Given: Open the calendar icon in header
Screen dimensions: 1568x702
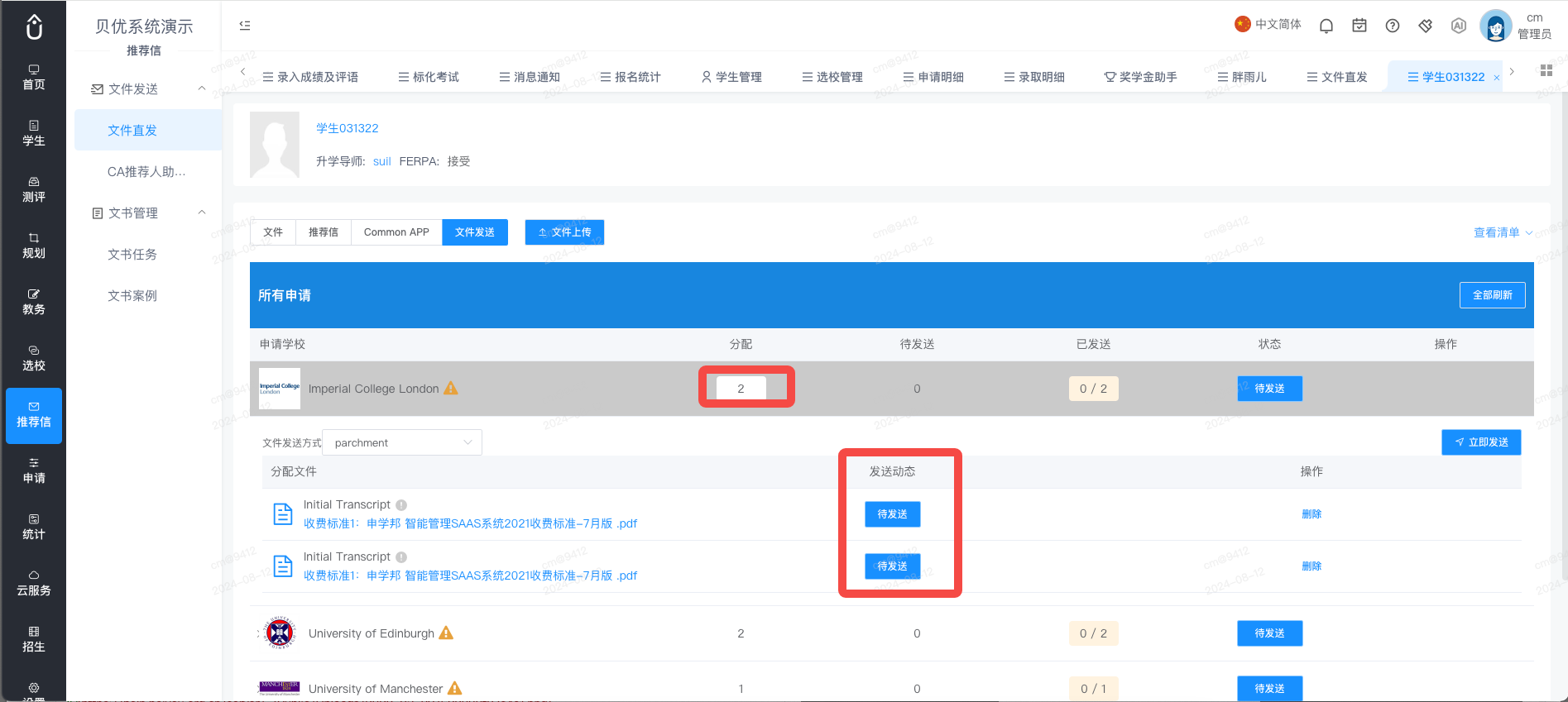Looking at the screenshot, I should [x=1359, y=26].
